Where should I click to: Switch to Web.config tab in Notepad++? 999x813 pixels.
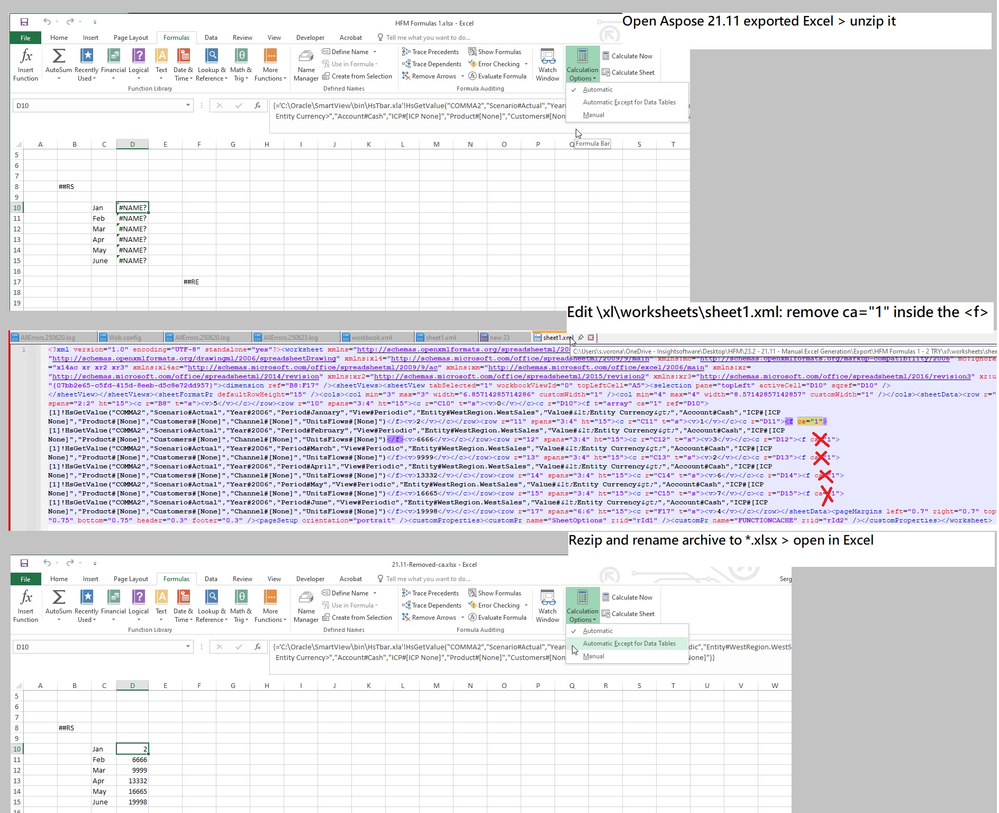pos(125,338)
